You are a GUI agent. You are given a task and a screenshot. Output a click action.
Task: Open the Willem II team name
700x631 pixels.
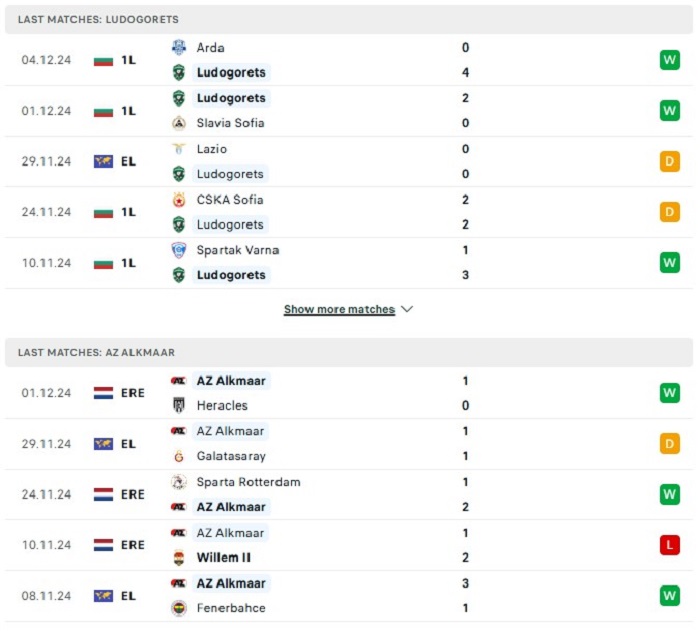pyautogui.click(x=224, y=557)
